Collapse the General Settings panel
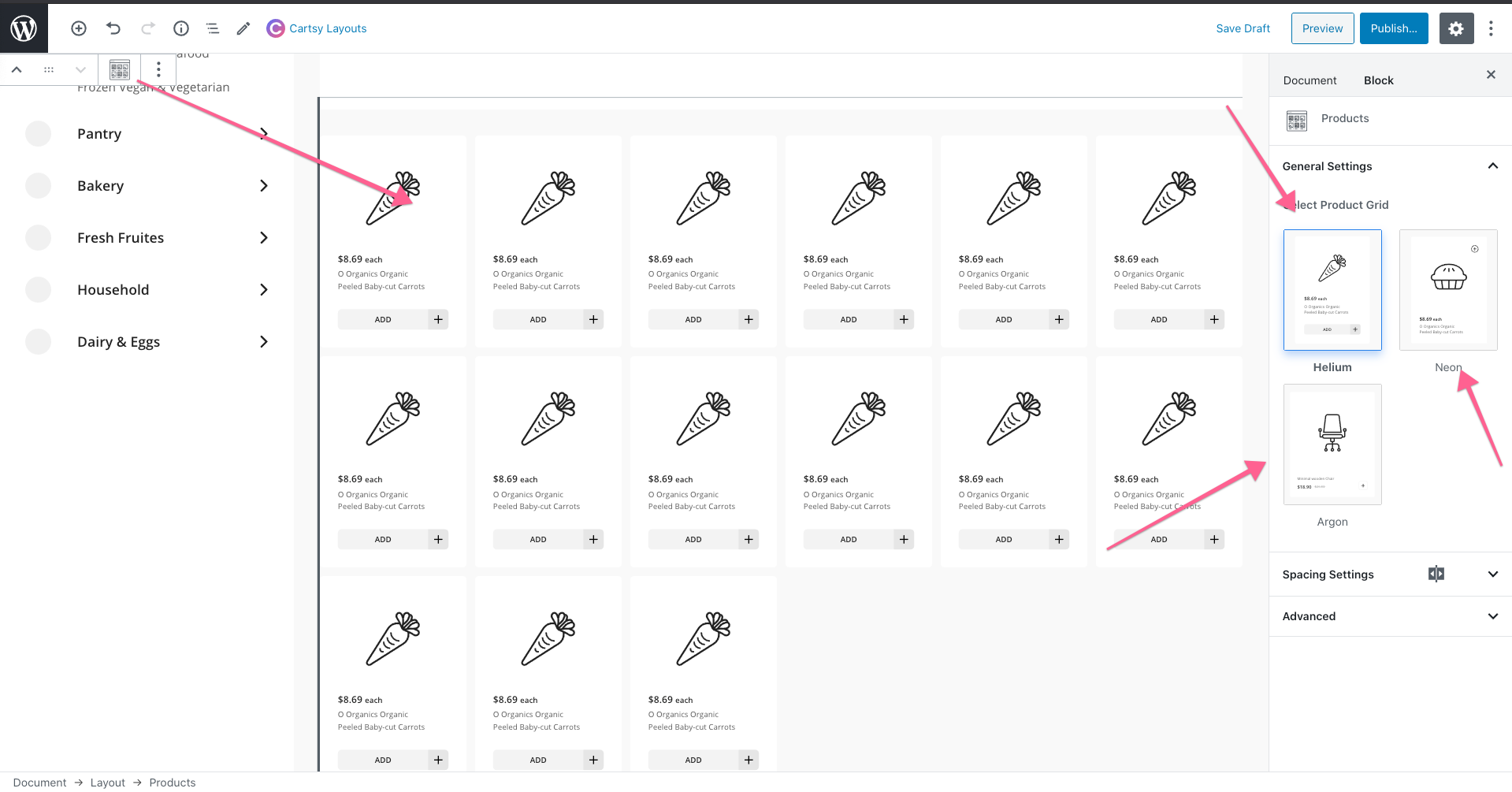This screenshot has width=1512, height=792. coord(1390,166)
